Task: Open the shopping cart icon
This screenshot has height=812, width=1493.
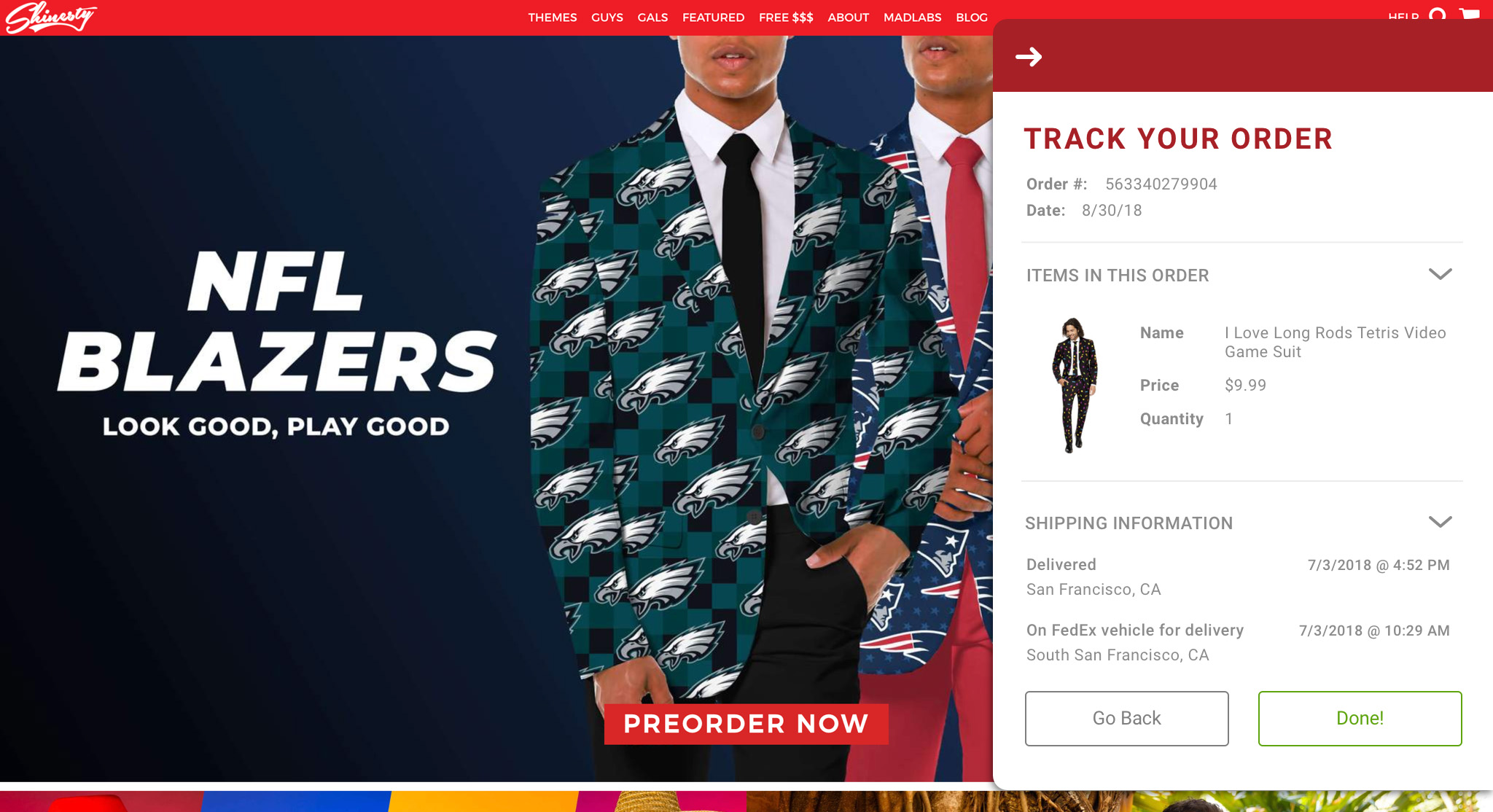Action: [x=1470, y=13]
